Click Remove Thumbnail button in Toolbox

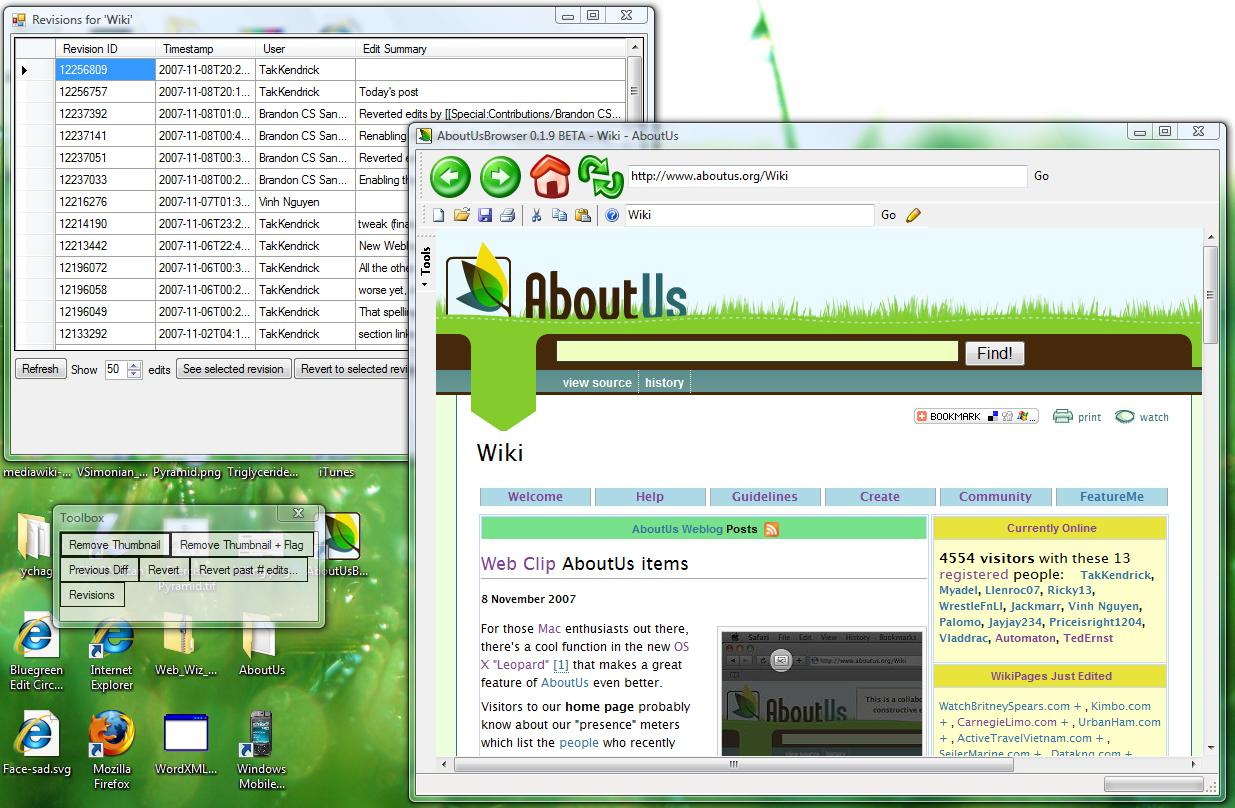coord(115,545)
